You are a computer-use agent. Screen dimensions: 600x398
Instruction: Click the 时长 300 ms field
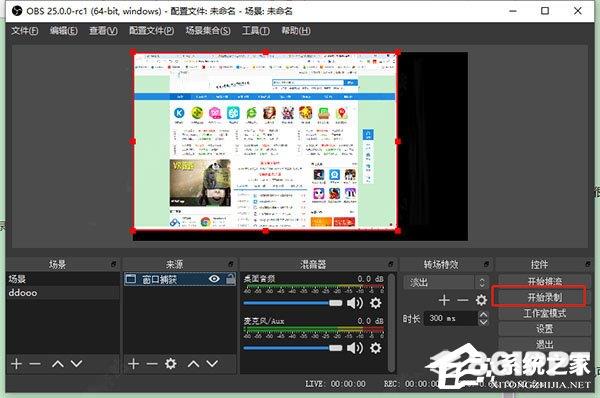tap(451, 318)
